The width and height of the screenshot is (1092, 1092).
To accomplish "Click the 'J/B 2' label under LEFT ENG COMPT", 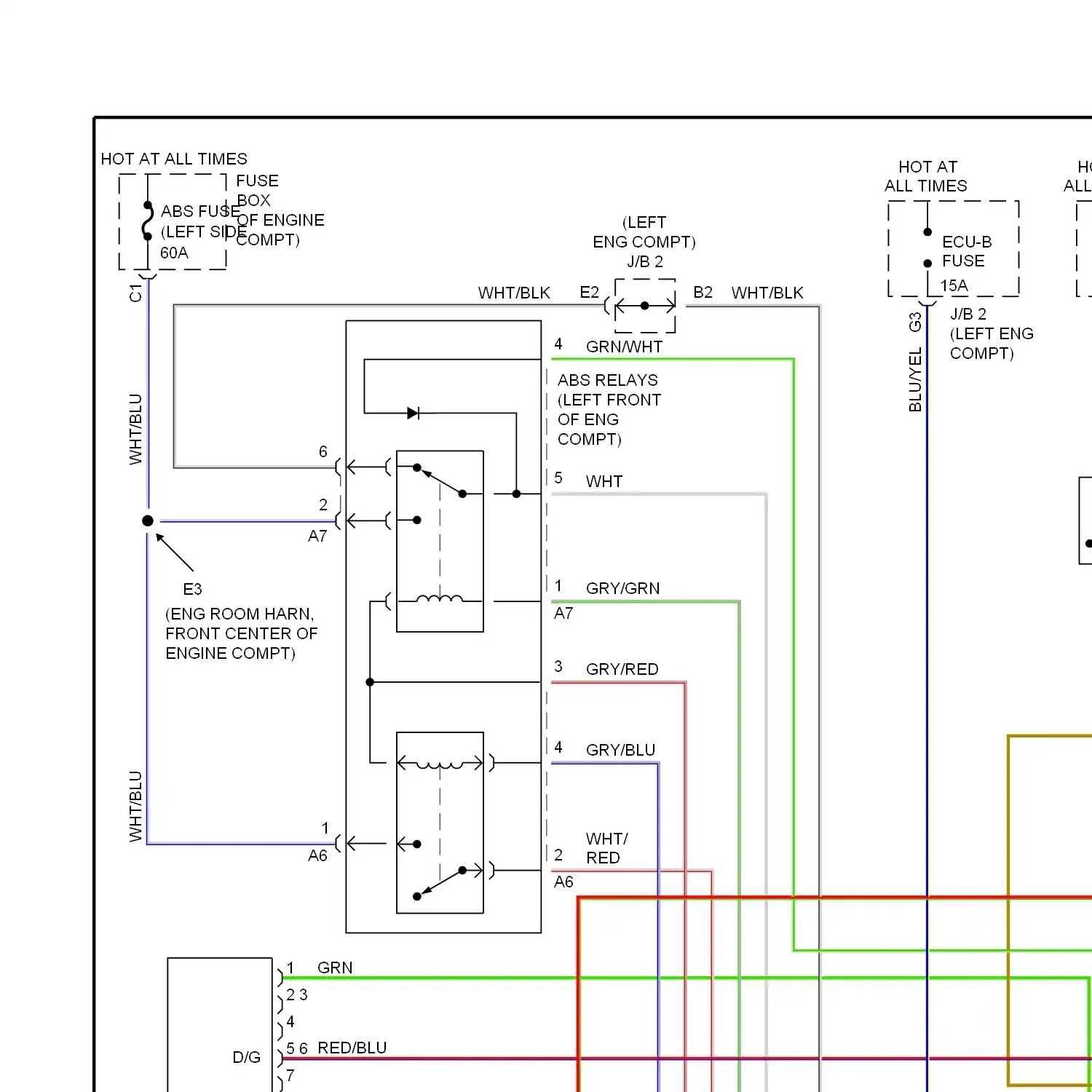I will click(645, 261).
